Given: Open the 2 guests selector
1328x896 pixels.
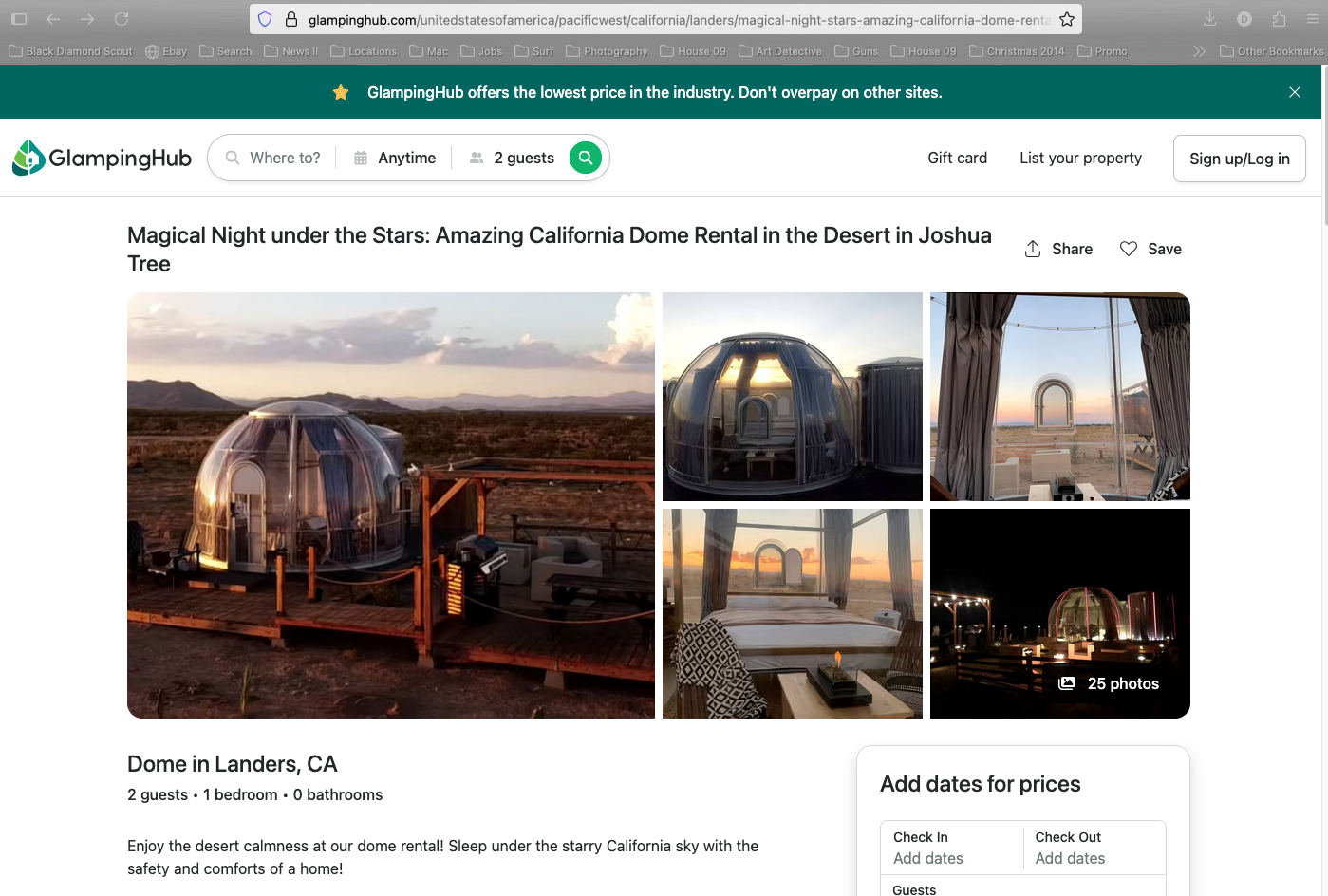Looking at the screenshot, I should (x=513, y=158).
